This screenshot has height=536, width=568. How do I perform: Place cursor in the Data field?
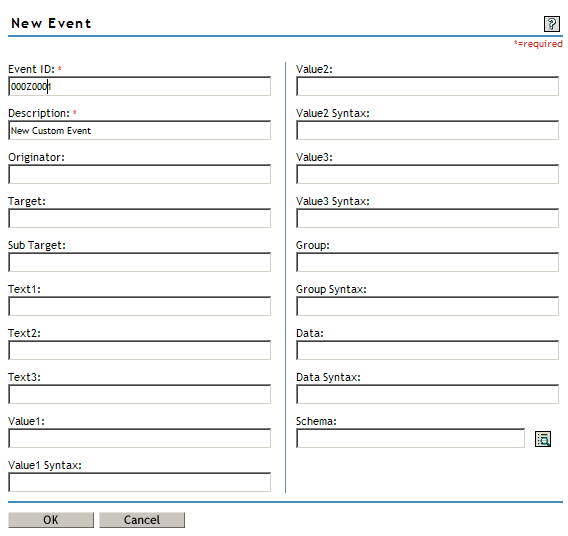coord(427,350)
